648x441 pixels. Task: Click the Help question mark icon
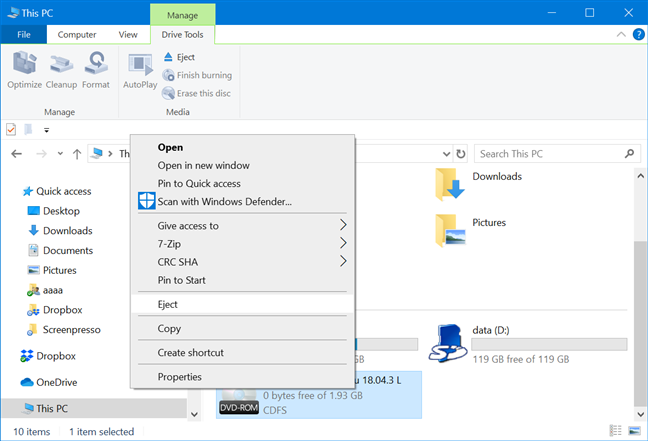click(638, 34)
